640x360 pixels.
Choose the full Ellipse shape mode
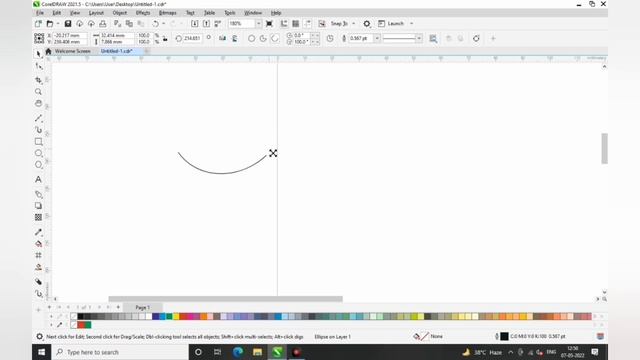pyautogui.click(x=251, y=38)
